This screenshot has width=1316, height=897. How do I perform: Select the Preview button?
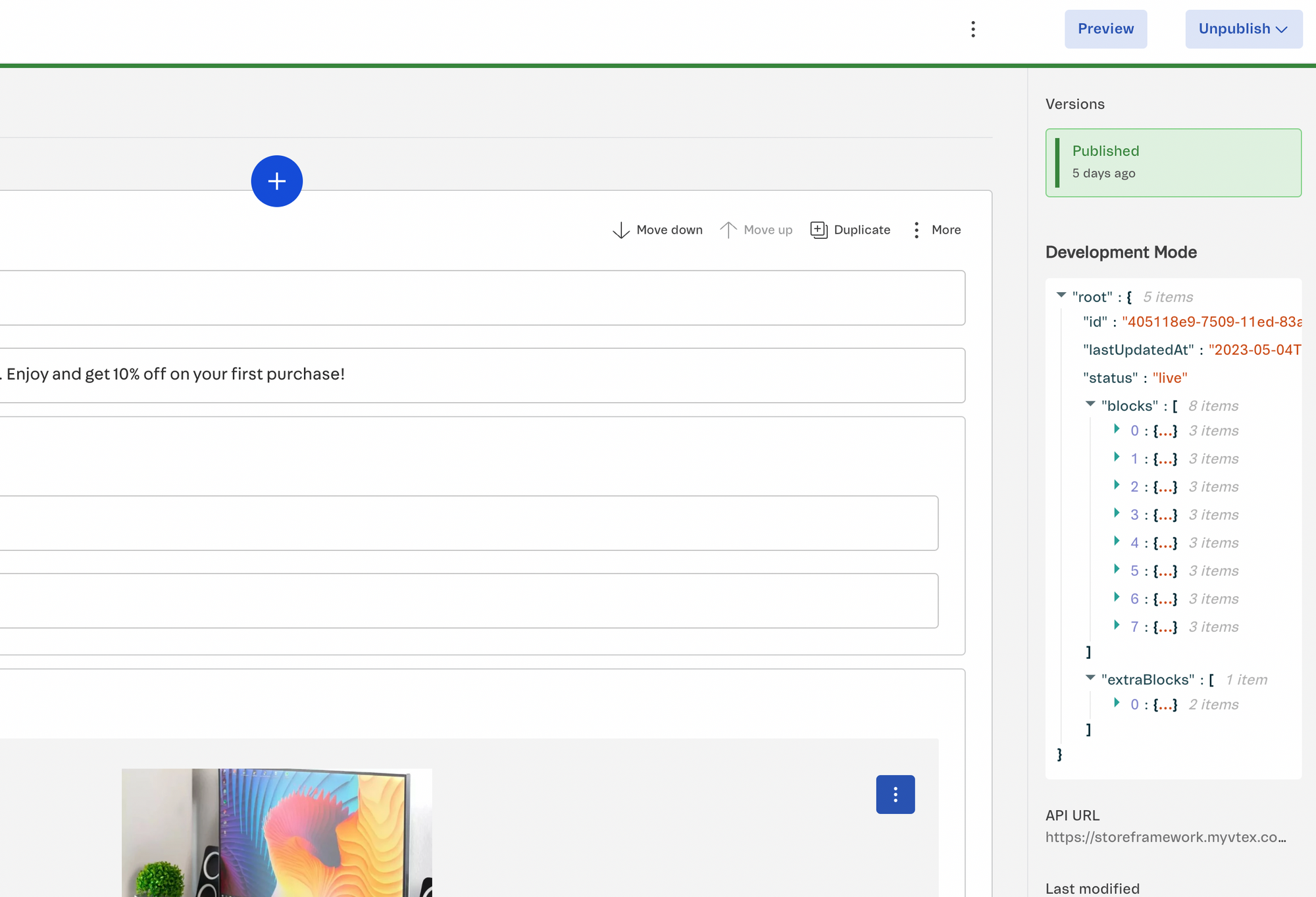[1105, 29]
